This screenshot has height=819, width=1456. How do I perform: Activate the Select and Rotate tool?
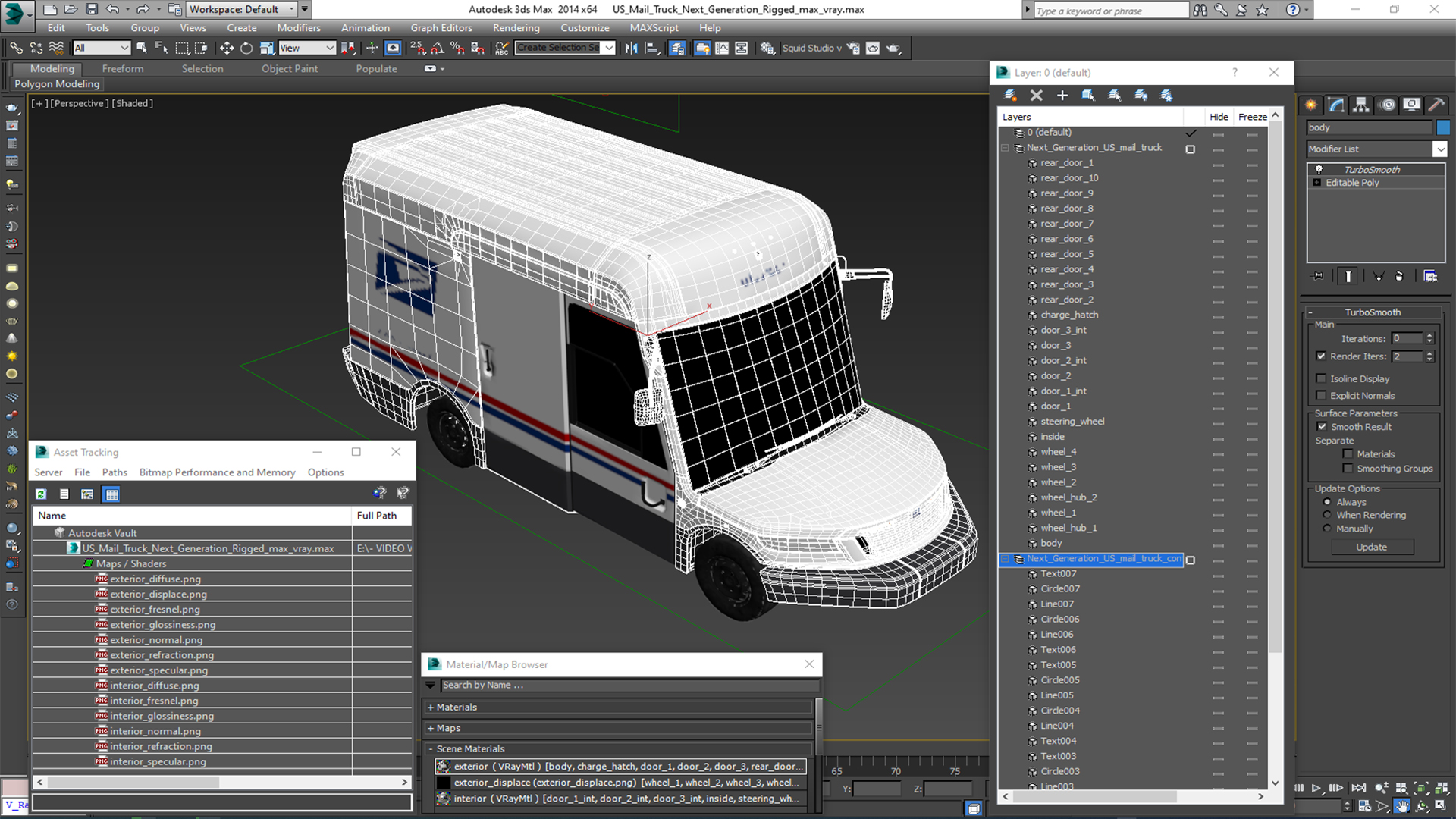(x=246, y=48)
